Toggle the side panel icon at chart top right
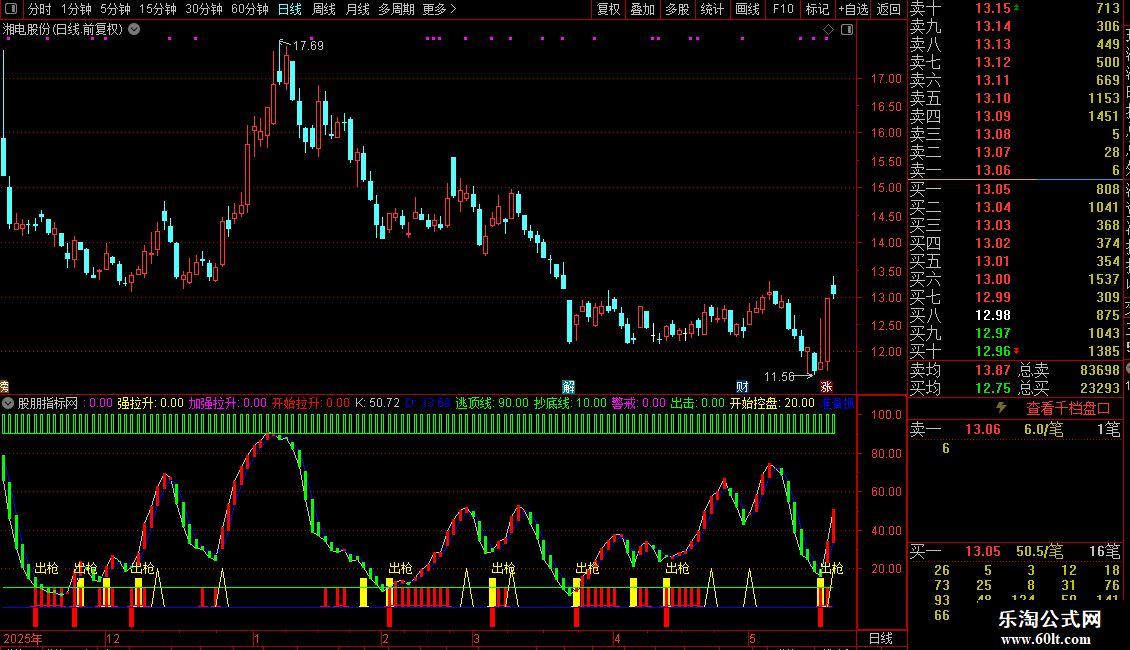Image resolution: width=1130 pixels, height=650 pixels. coord(847,30)
